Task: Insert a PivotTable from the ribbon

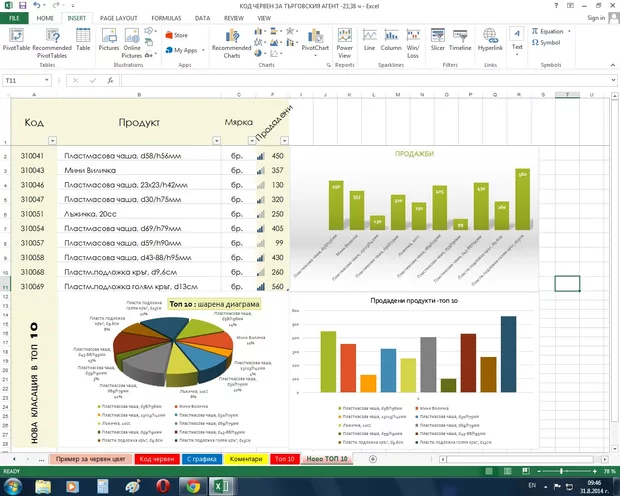Action: tap(16, 42)
